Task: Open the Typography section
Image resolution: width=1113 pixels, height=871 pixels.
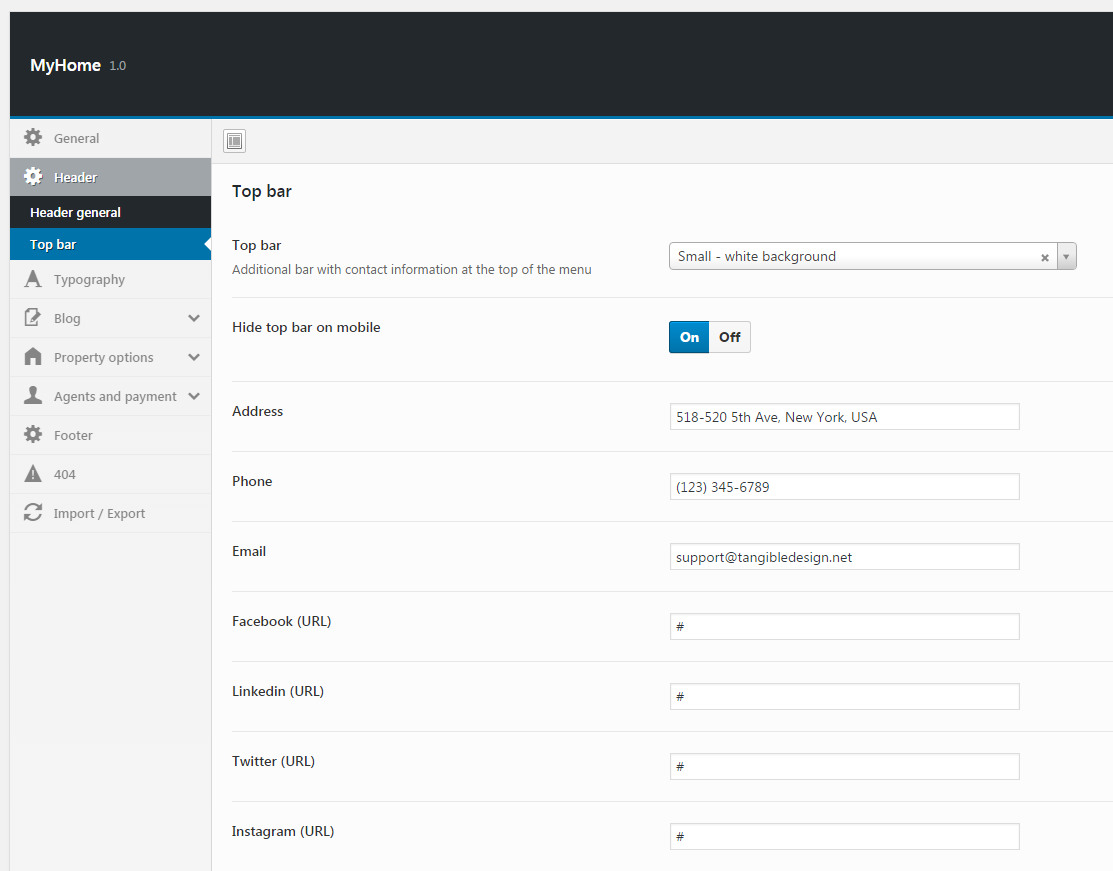Action: (111, 279)
